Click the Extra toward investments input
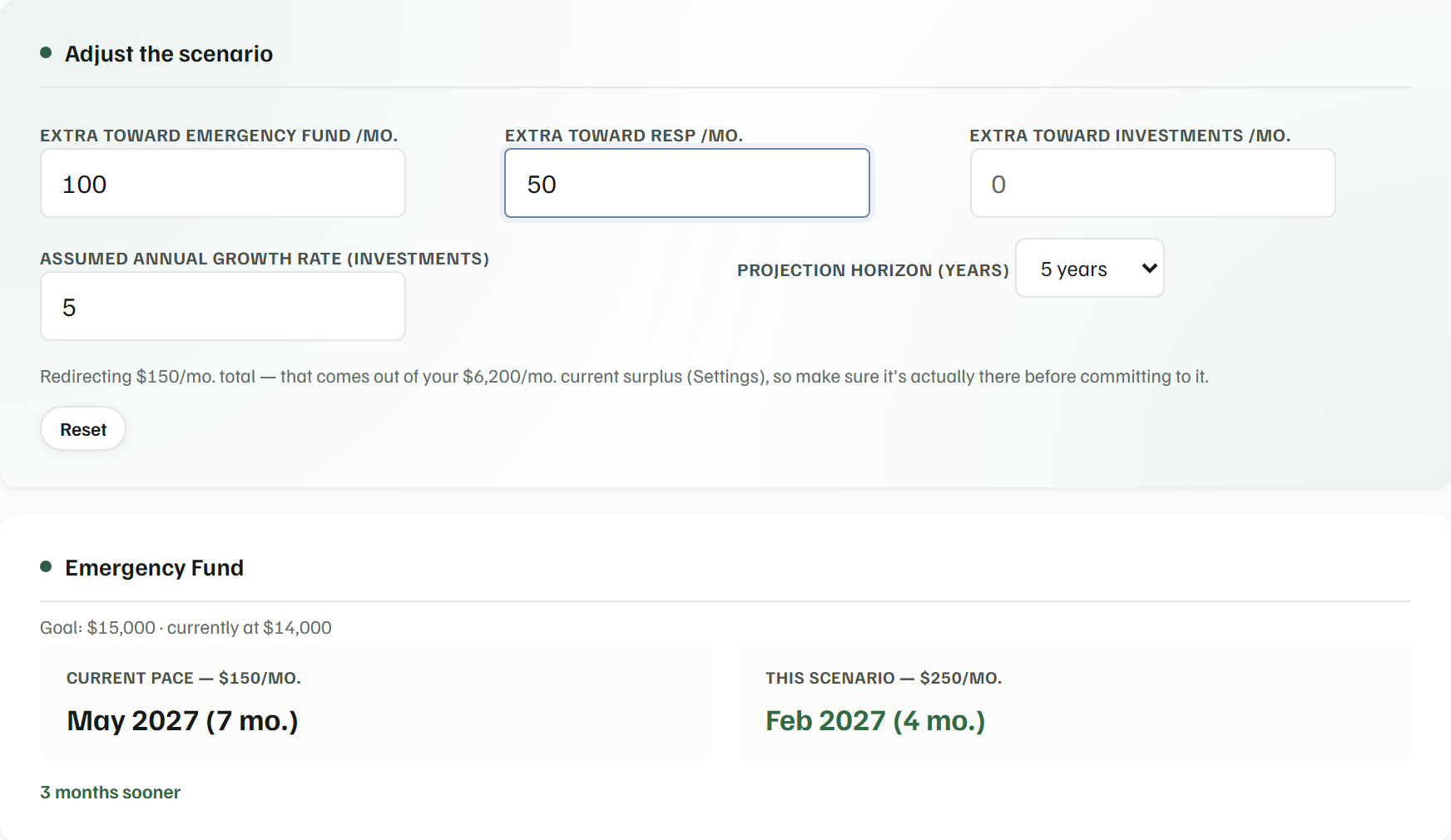1451x840 pixels. [x=1152, y=183]
